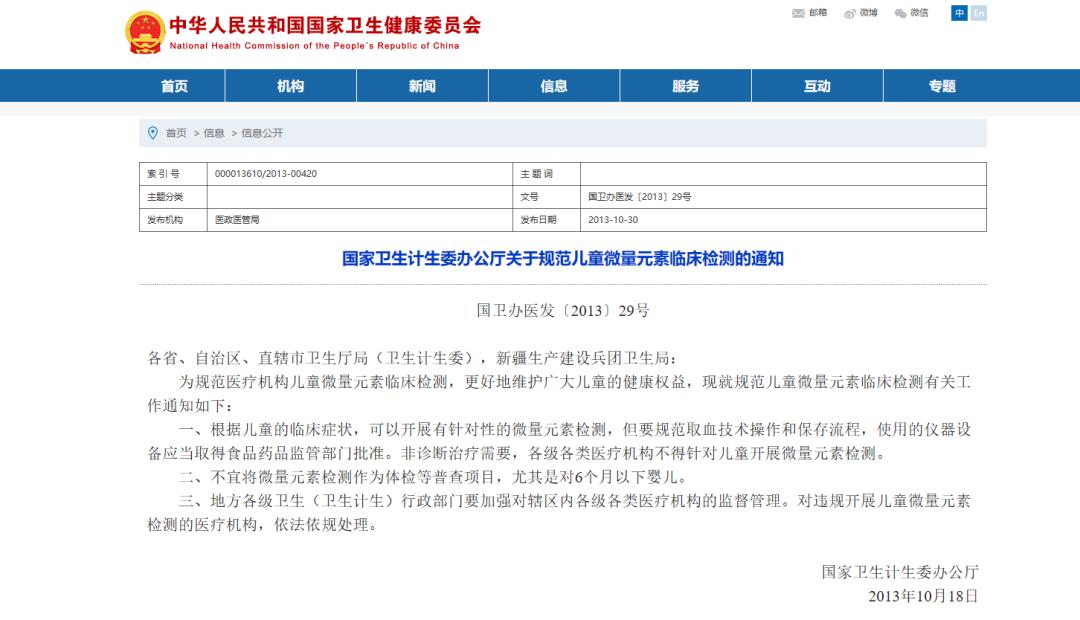Click the 信息公开 breadcrumb link
The height and width of the screenshot is (620, 1080).
264,133
